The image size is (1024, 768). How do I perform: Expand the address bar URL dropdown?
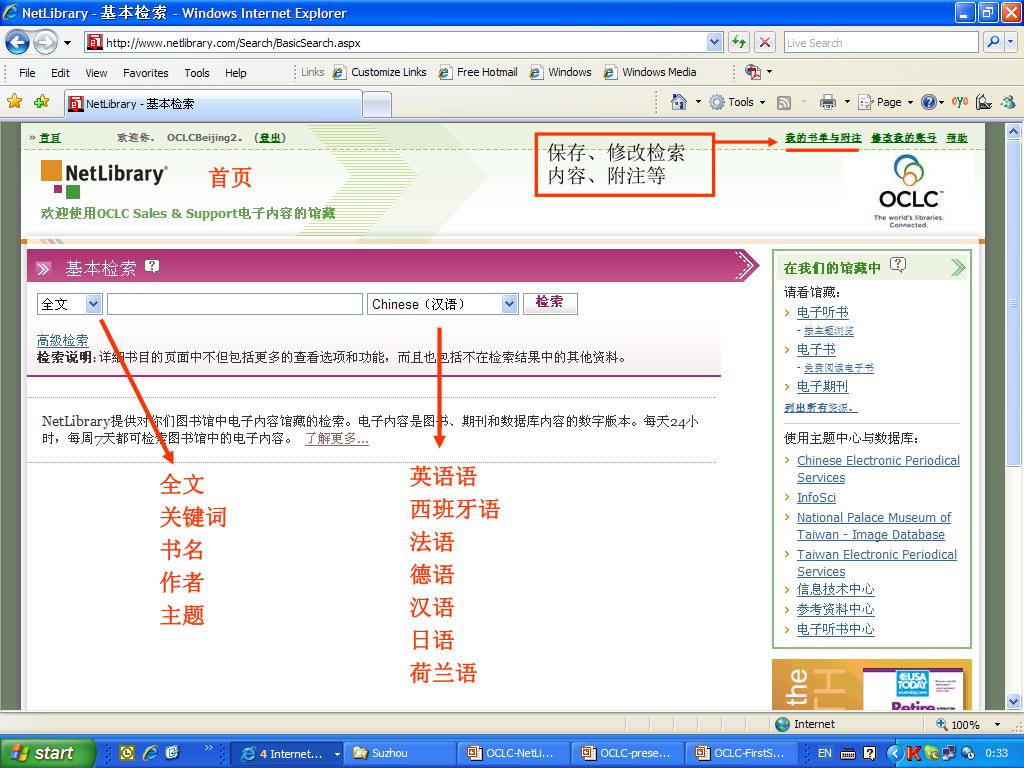tap(714, 42)
